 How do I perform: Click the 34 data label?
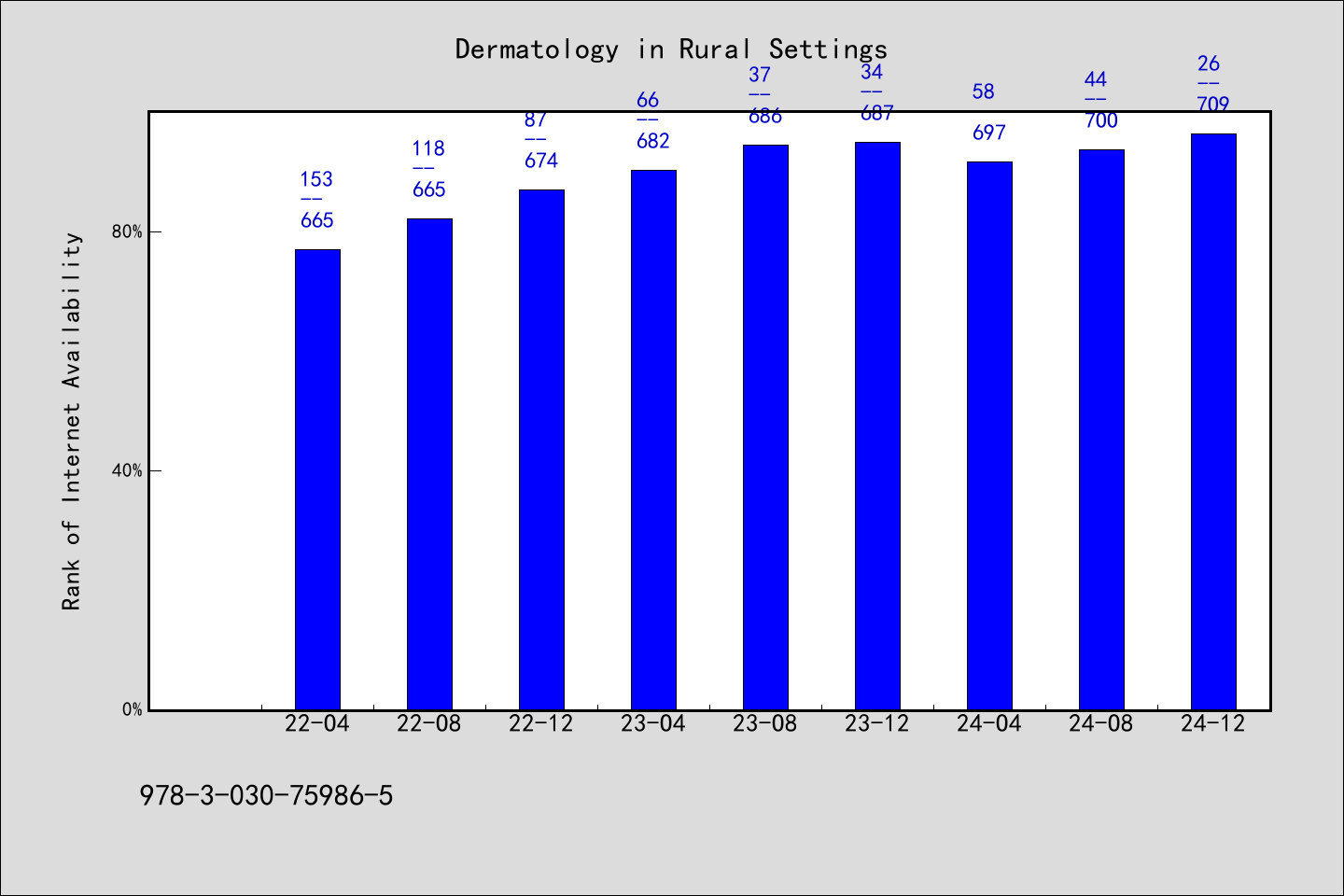click(872, 72)
